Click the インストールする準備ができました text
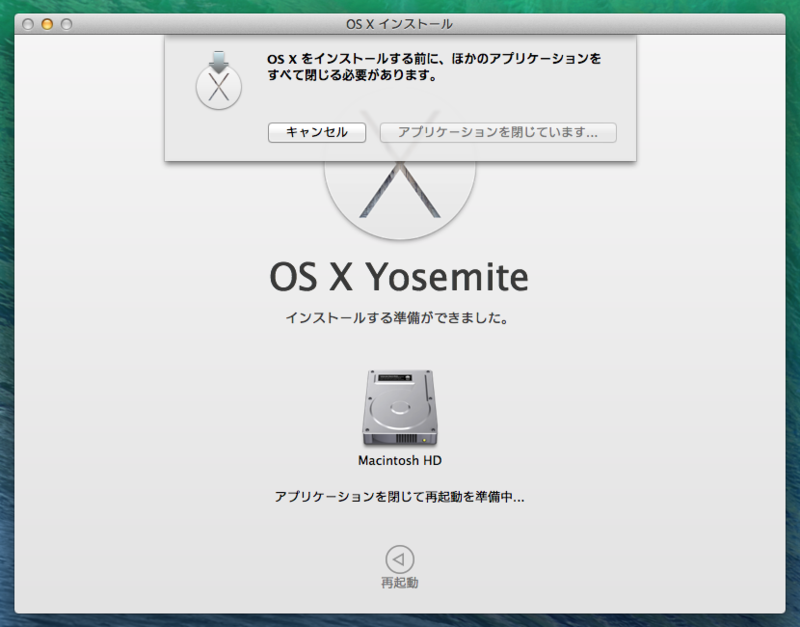This screenshot has width=800, height=627. click(397, 318)
